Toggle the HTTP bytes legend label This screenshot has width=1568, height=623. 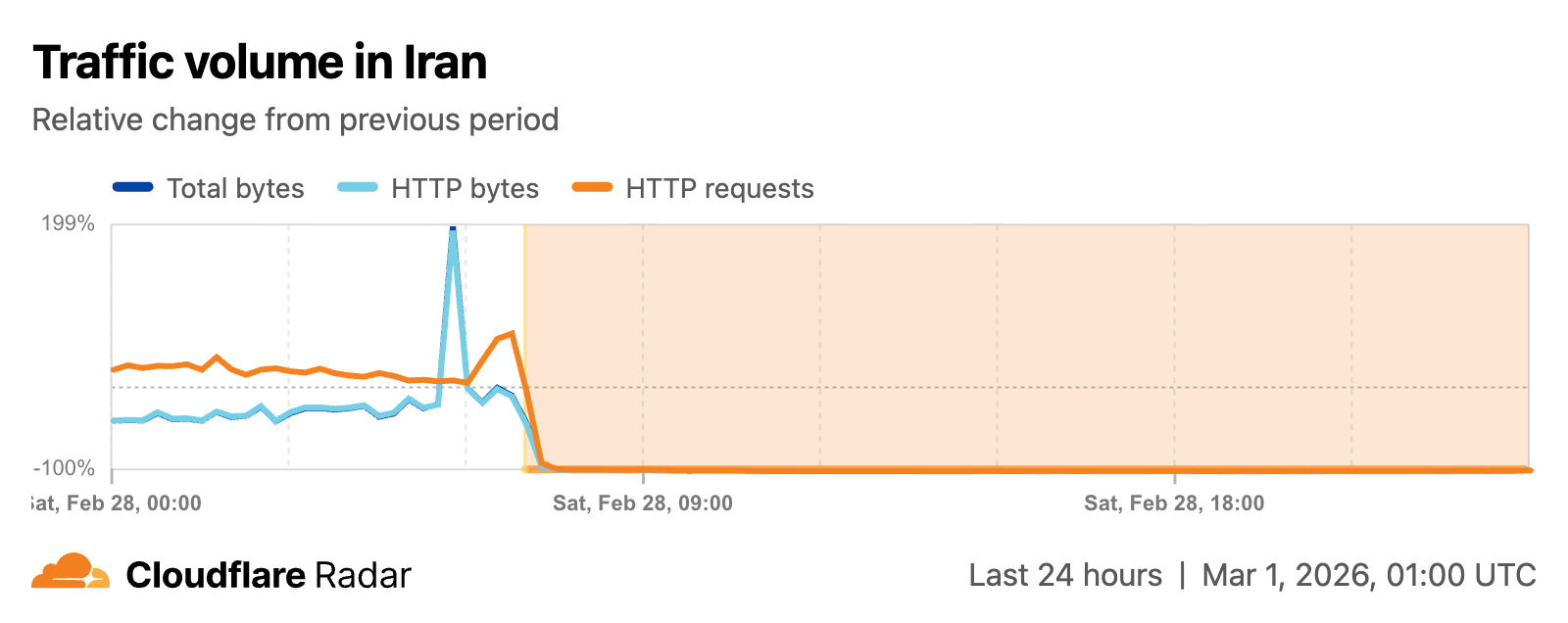(465, 188)
